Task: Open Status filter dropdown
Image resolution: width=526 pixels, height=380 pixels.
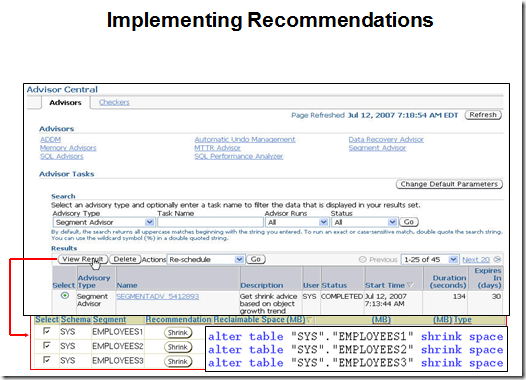Action: point(364,222)
